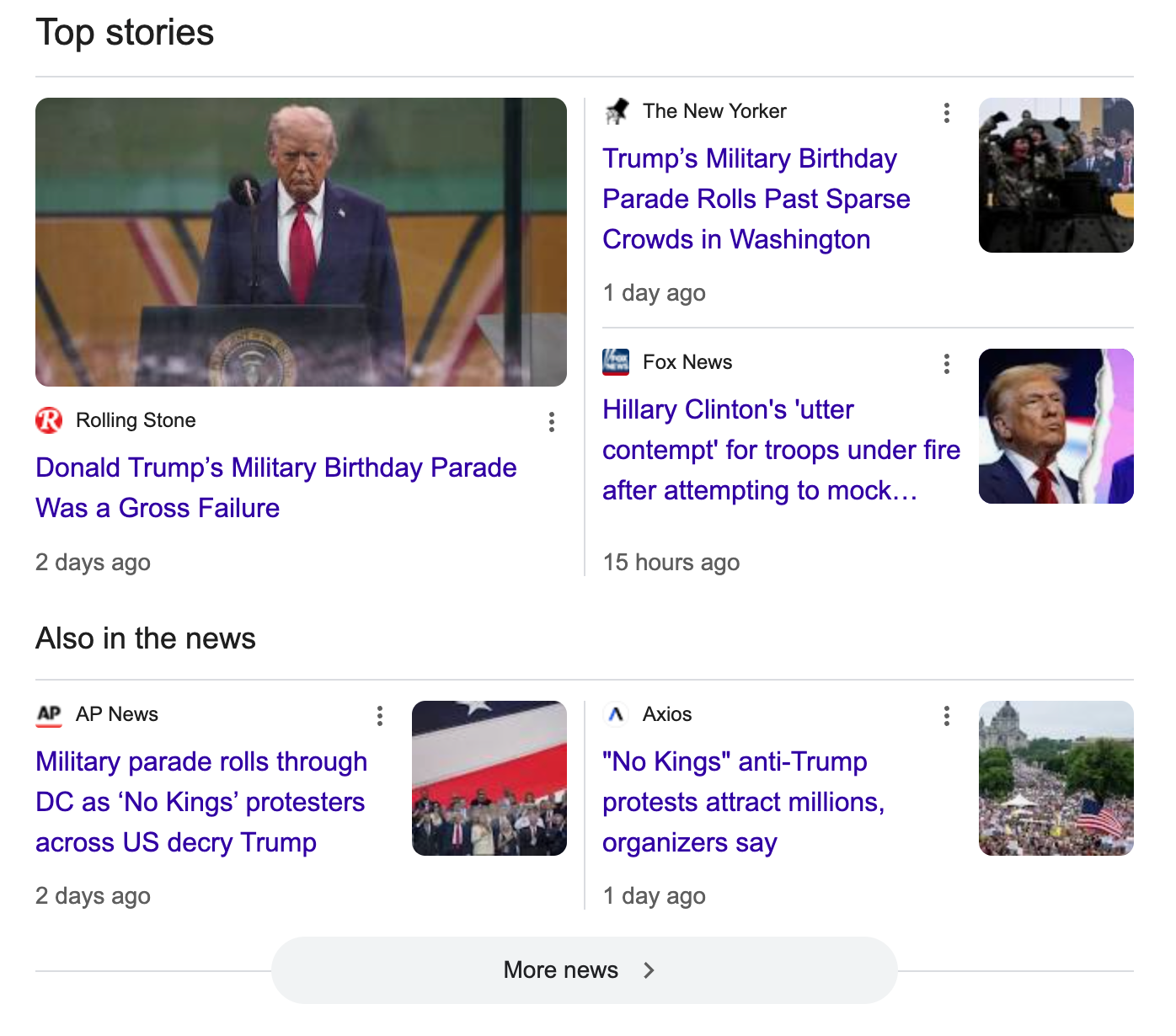Open three-dot menu for Axios story
This screenshot has height=1036, width=1176.
point(946,716)
